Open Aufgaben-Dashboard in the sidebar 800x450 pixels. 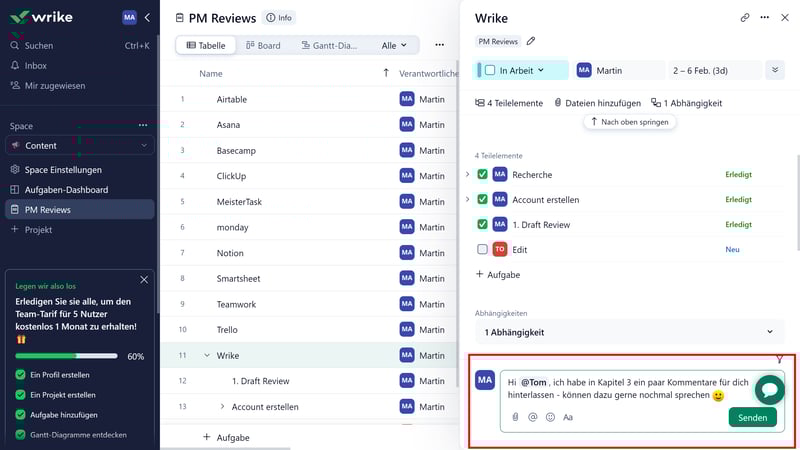66,190
